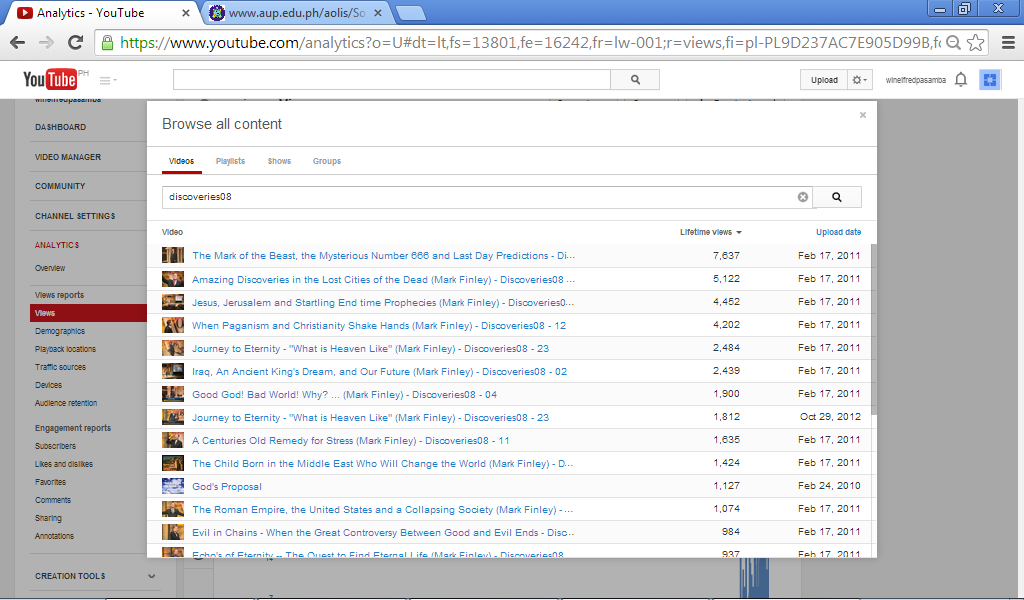Switch to the www.aup.edu.ph browser tab

point(296,13)
